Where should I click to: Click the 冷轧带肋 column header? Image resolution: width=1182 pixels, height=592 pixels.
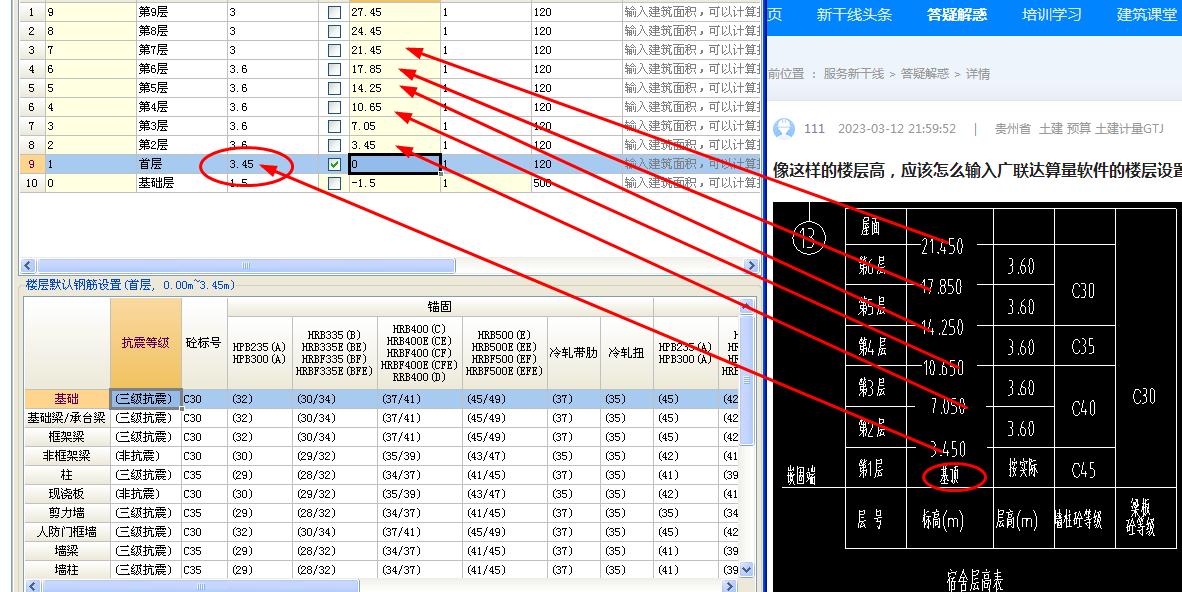[x=573, y=353]
